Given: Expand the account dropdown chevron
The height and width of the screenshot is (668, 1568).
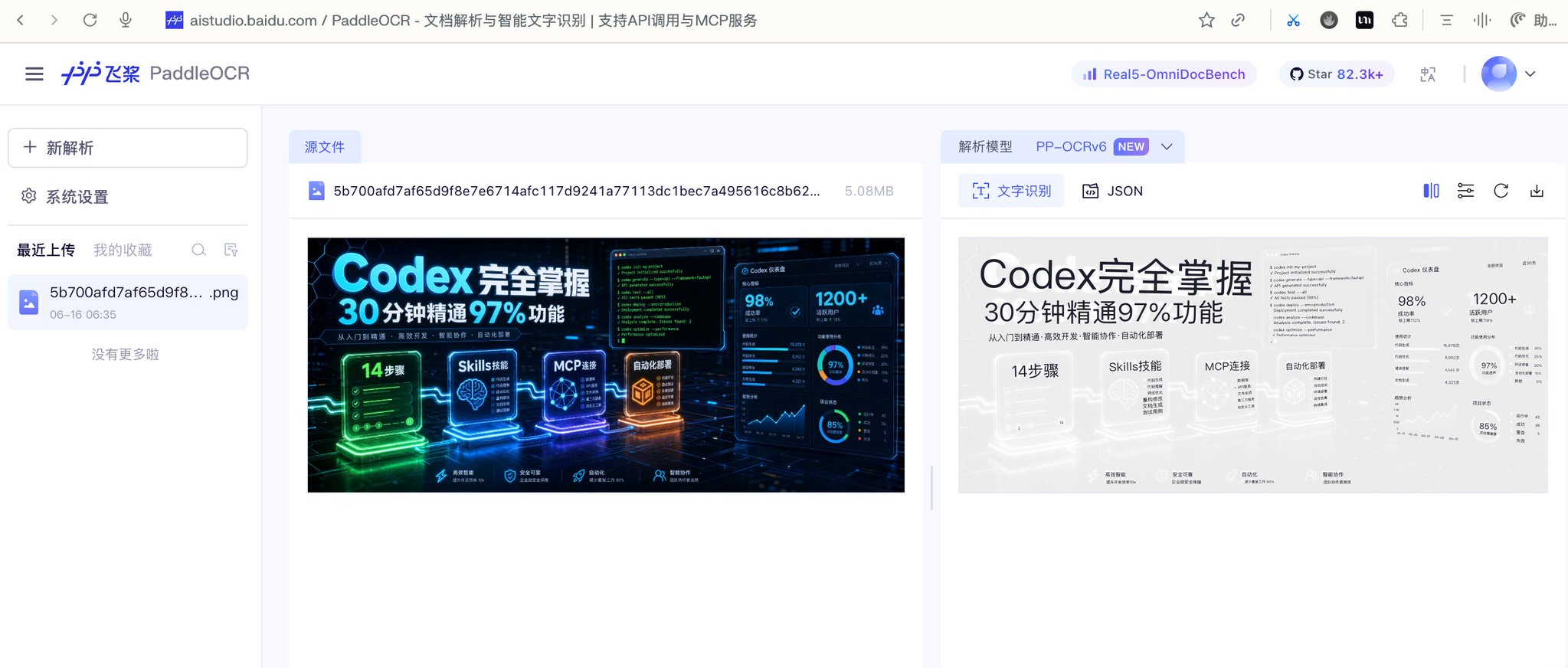Looking at the screenshot, I should click(1530, 74).
